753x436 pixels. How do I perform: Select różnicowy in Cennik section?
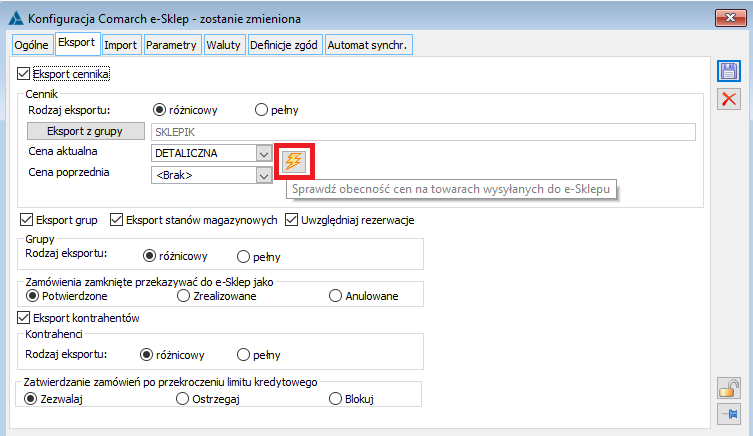click(159, 110)
